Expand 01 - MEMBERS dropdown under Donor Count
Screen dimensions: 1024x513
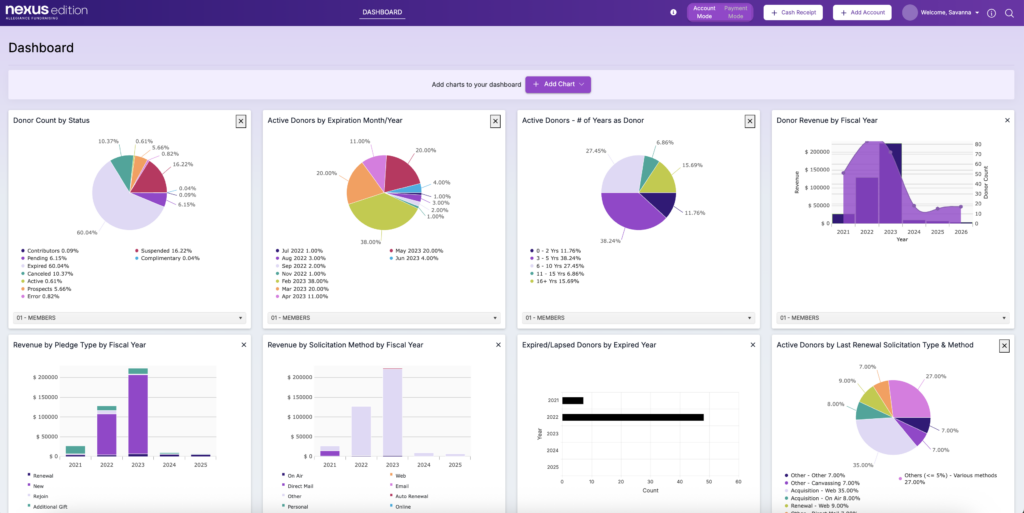[129, 318]
